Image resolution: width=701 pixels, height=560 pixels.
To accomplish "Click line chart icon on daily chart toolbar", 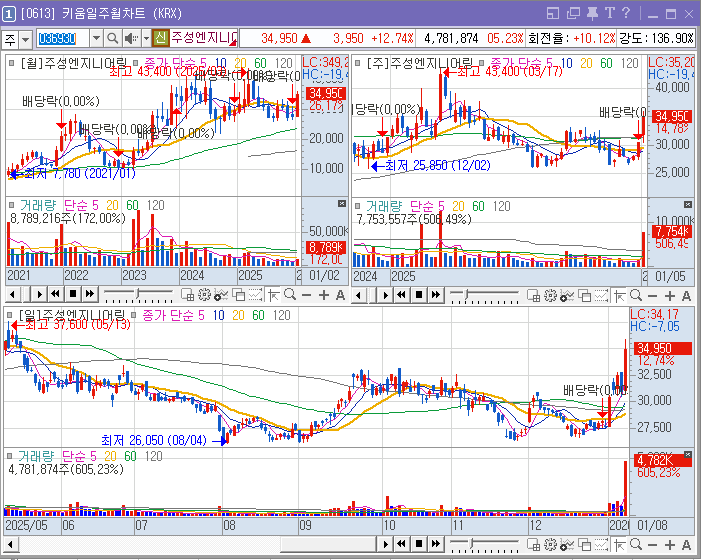I will [601, 544].
